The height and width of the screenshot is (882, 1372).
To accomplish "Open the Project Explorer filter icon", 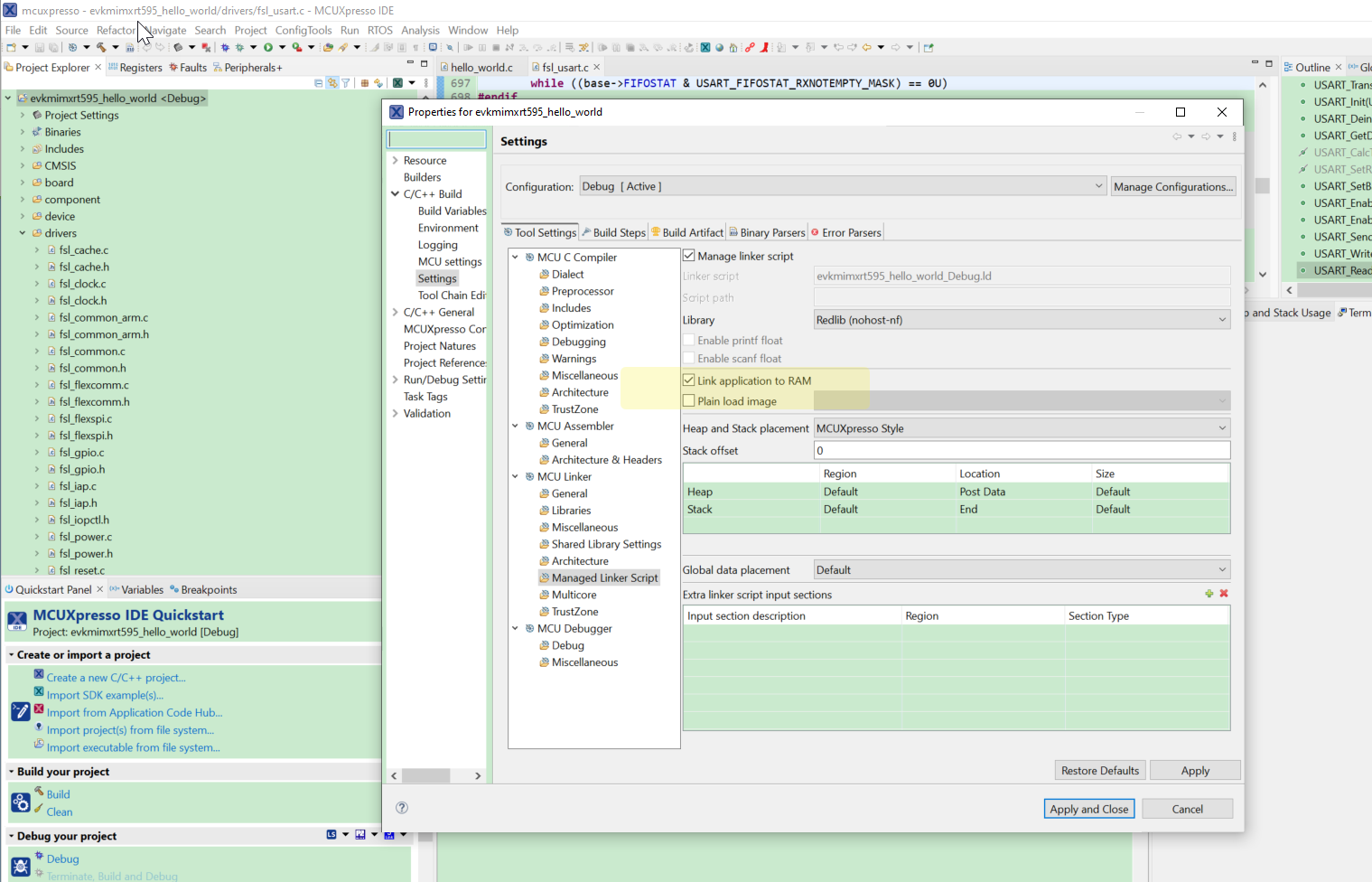I will click(x=346, y=82).
